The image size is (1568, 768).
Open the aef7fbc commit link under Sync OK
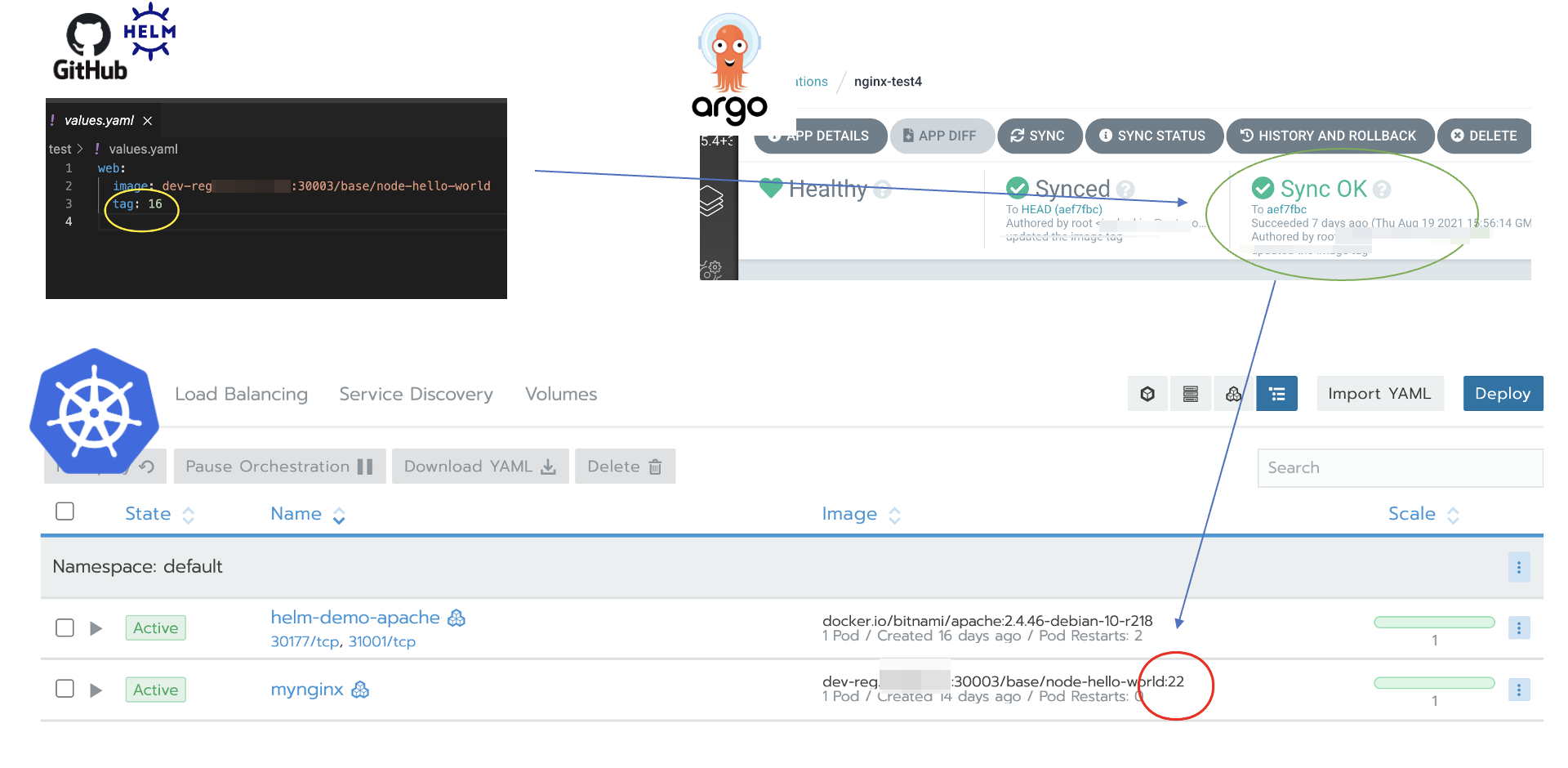click(1286, 209)
